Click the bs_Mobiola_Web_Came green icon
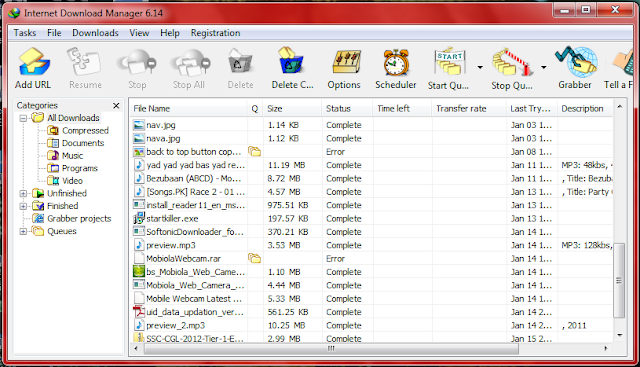Screen dimensions: 640x367 click(x=139, y=272)
